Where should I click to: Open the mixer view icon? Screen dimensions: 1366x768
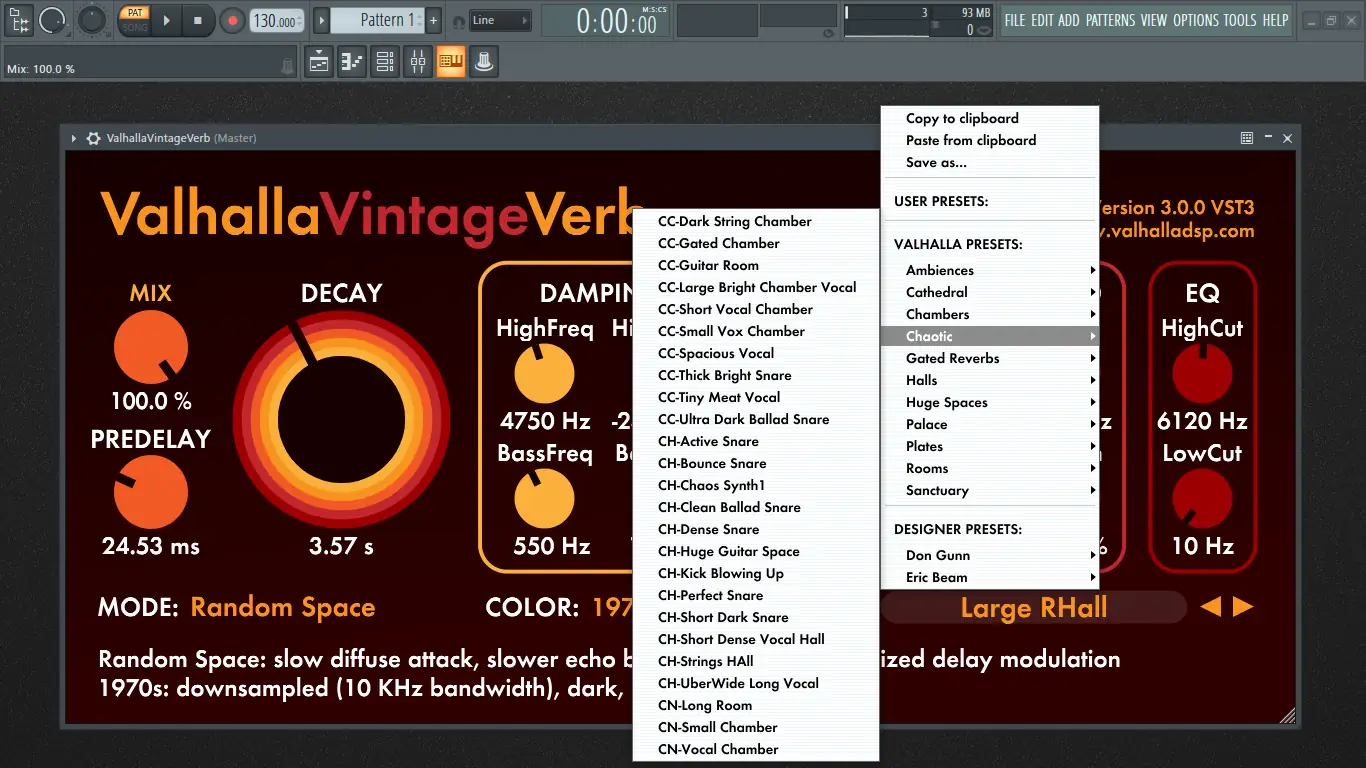(x=418, y=62)
